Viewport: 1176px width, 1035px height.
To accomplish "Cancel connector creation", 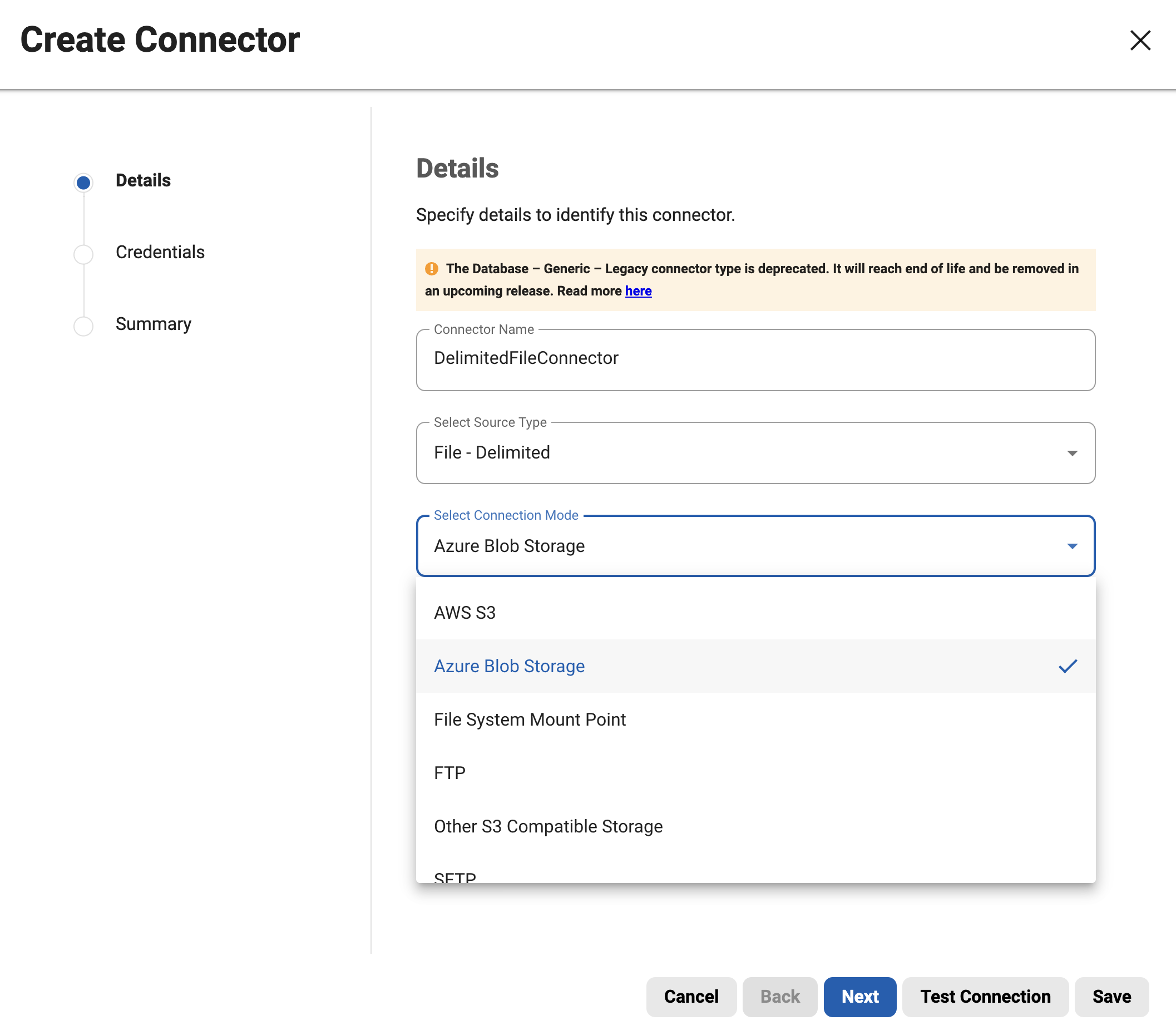I will [x=691, y=997].
